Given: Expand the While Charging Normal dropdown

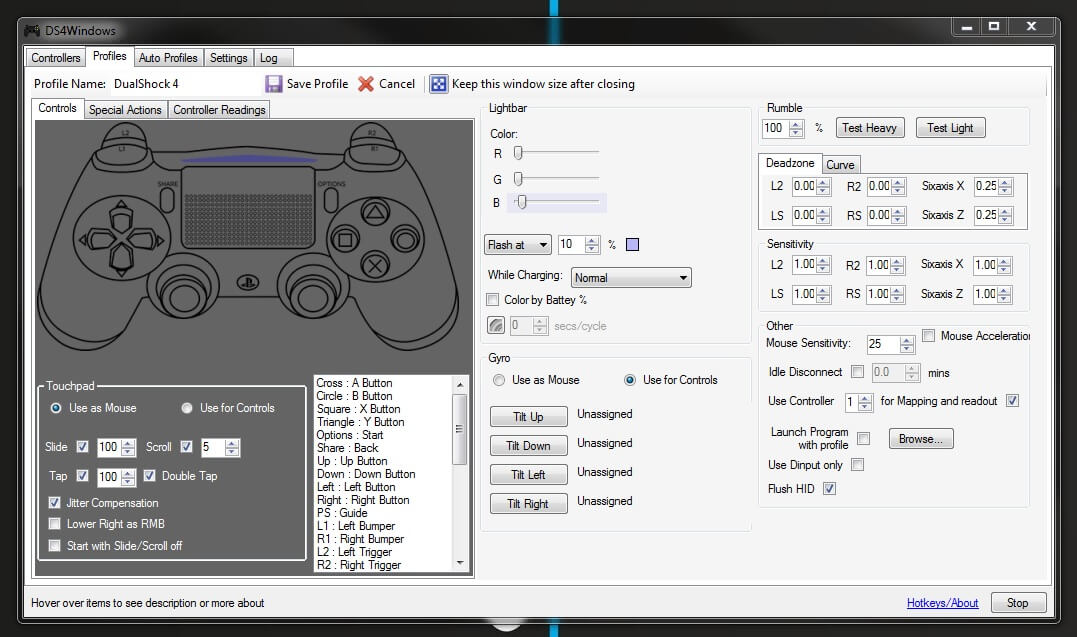Looking at the screenshot, I should pos(631,278).
